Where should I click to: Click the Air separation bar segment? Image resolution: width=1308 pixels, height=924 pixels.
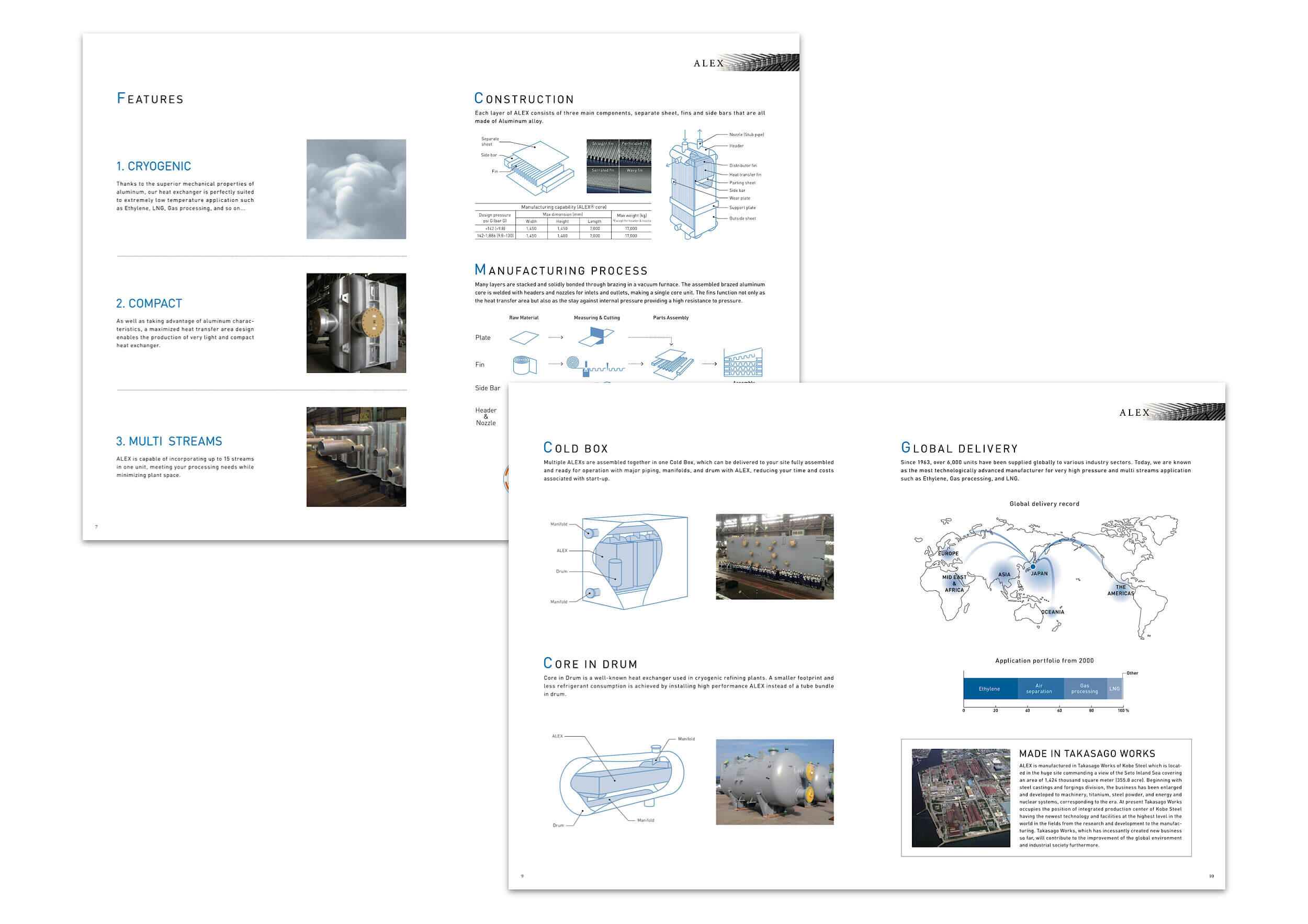[1040, 688]
